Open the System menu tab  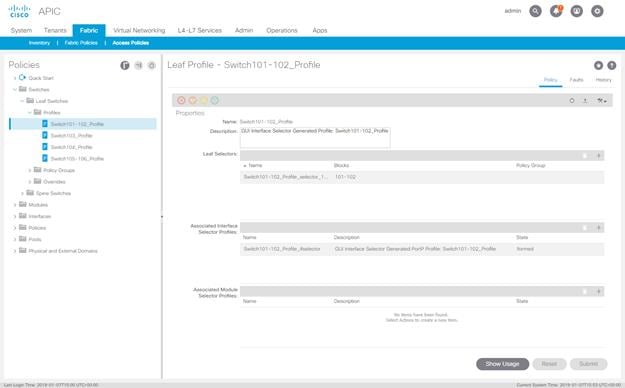[x=21, y=30]
